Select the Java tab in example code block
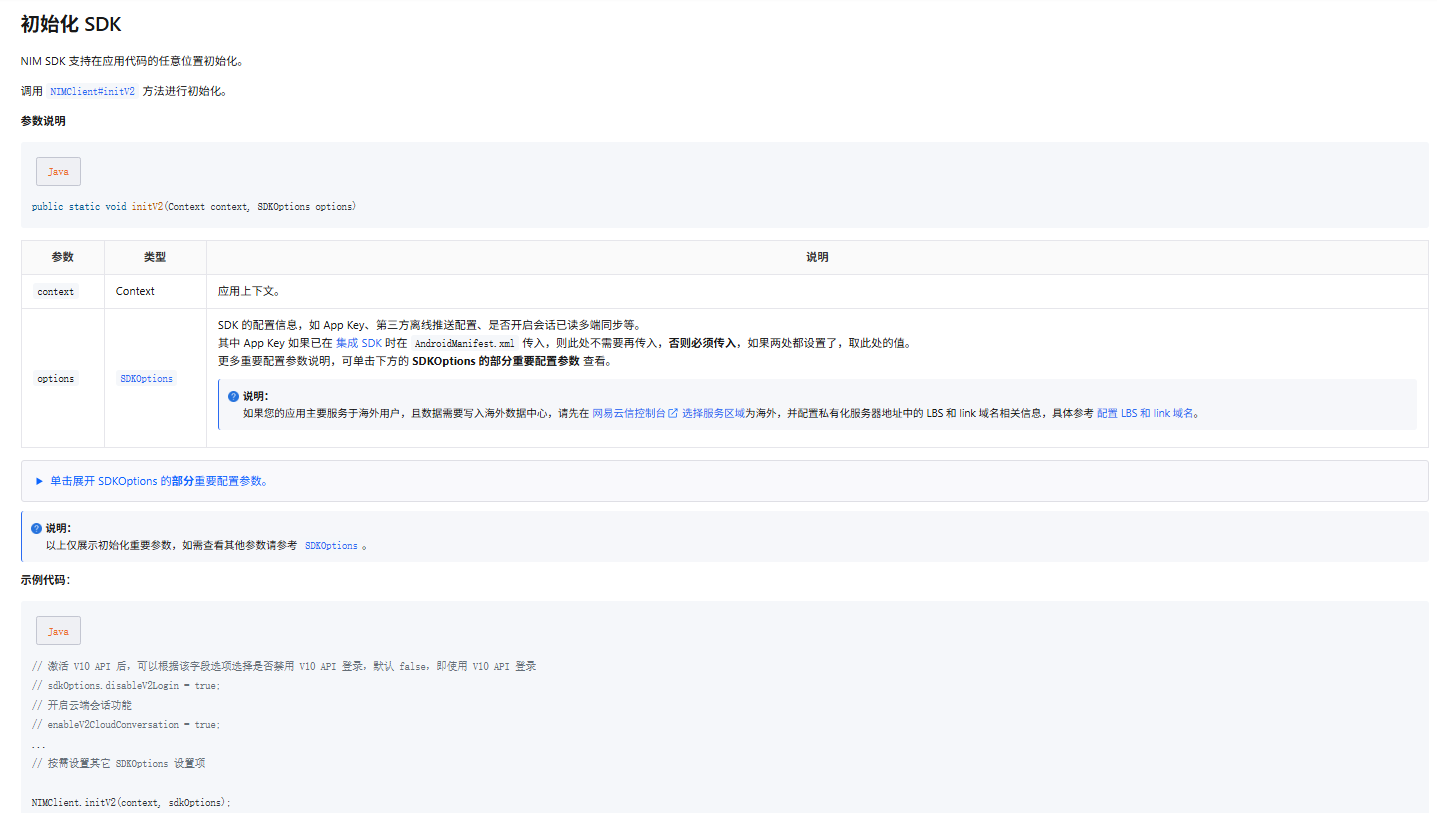The image size is (1437, 813). point(58,631)
